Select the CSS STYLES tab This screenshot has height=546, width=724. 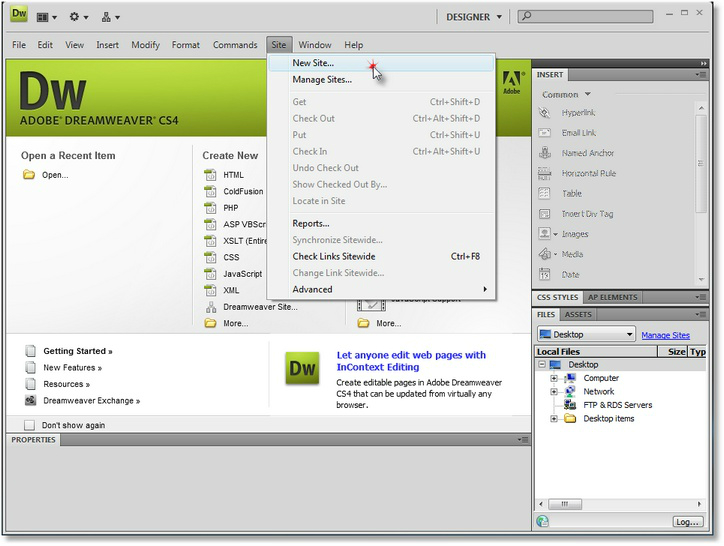point(557,297)
